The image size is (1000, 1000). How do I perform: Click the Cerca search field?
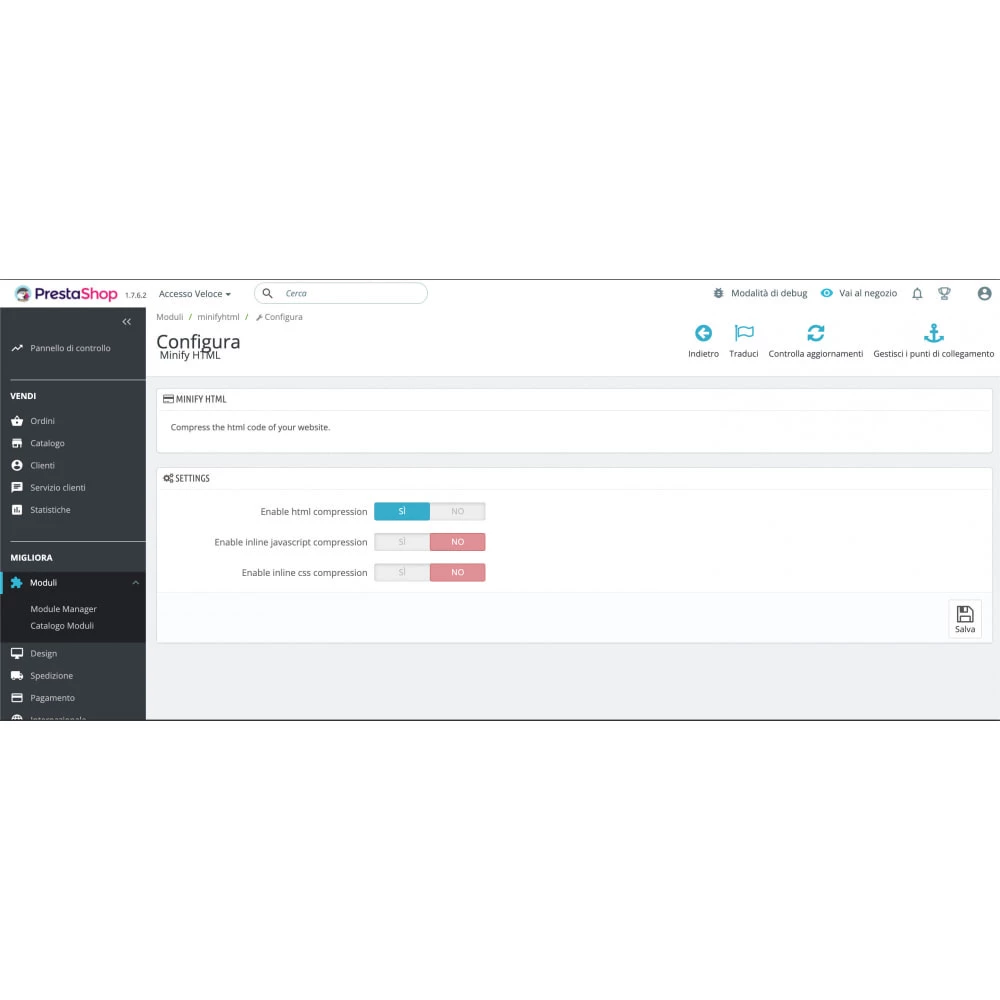point(341,293)
